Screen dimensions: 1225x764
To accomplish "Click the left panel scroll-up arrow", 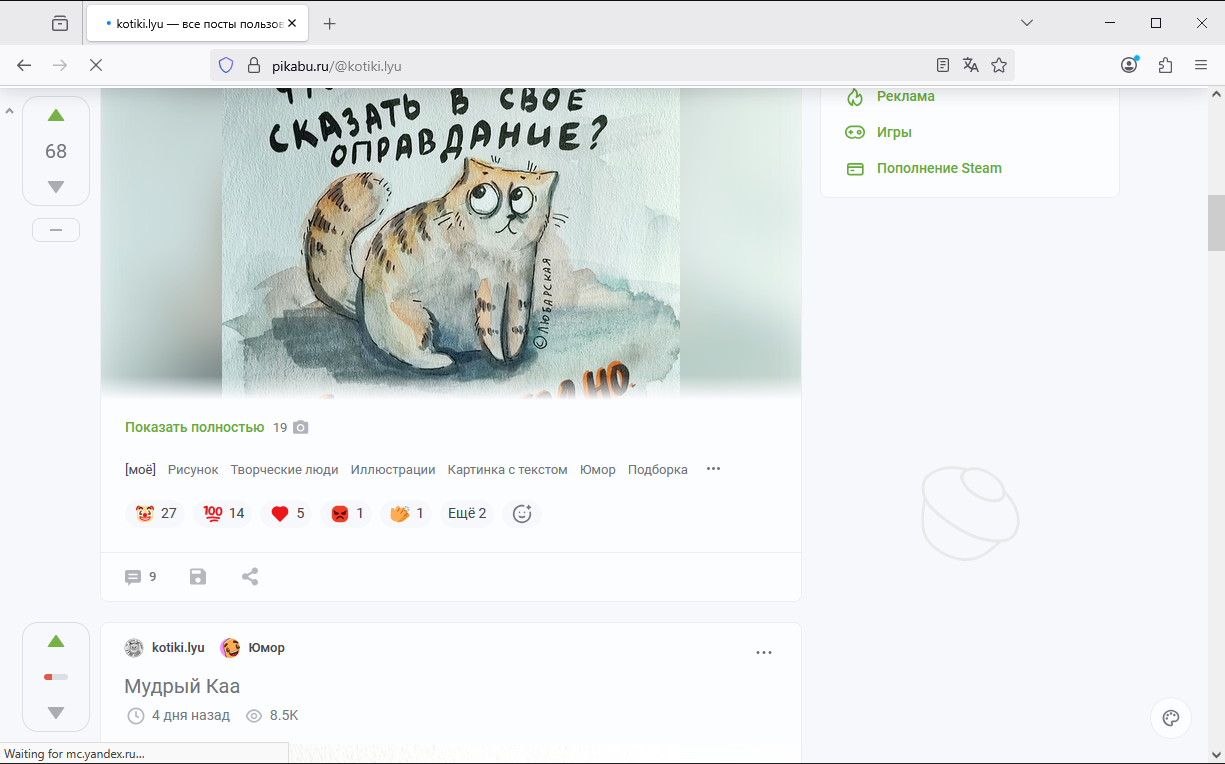I will pos(9,110).
